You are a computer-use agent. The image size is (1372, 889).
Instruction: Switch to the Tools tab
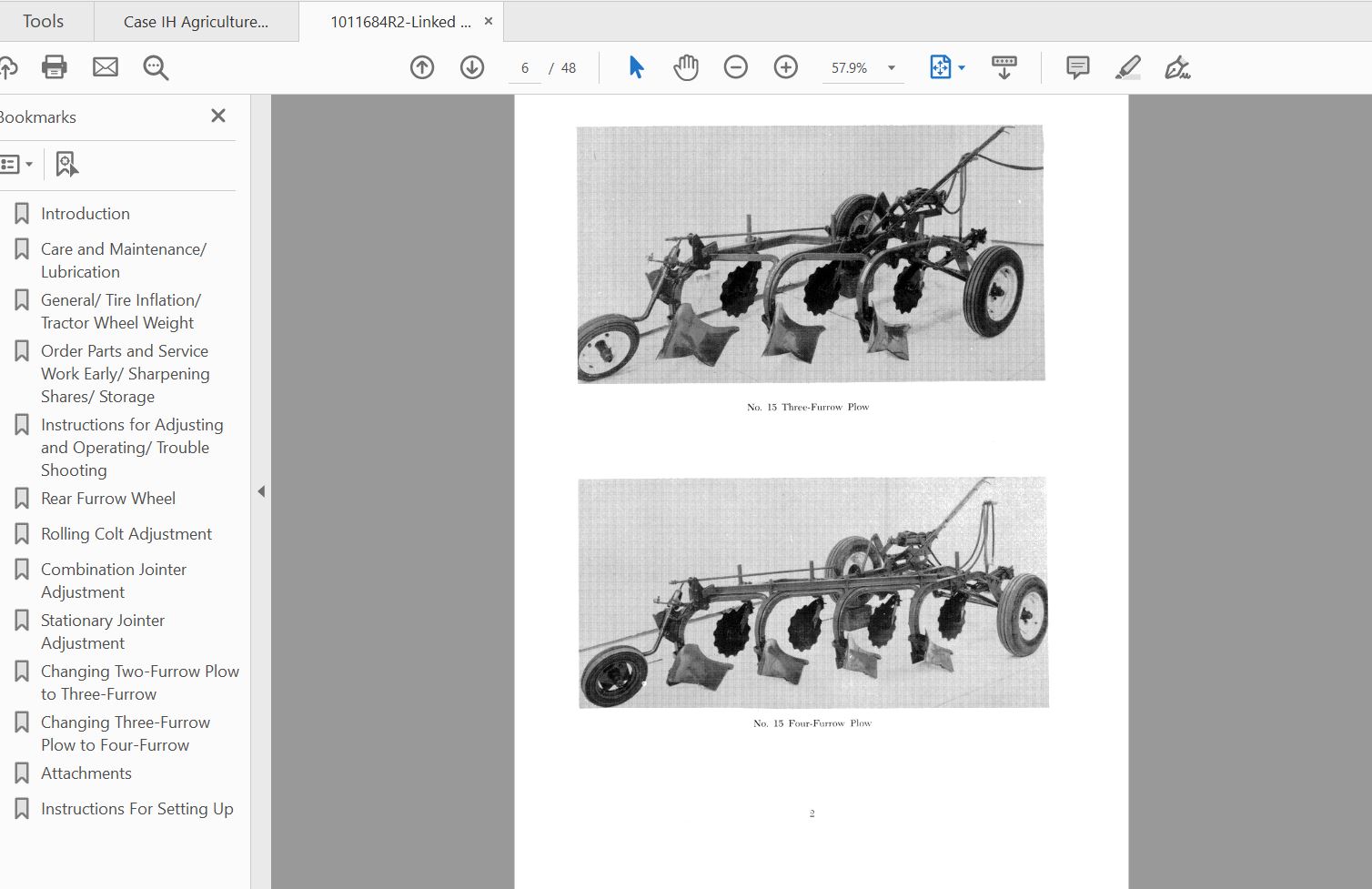pos(43,21)
